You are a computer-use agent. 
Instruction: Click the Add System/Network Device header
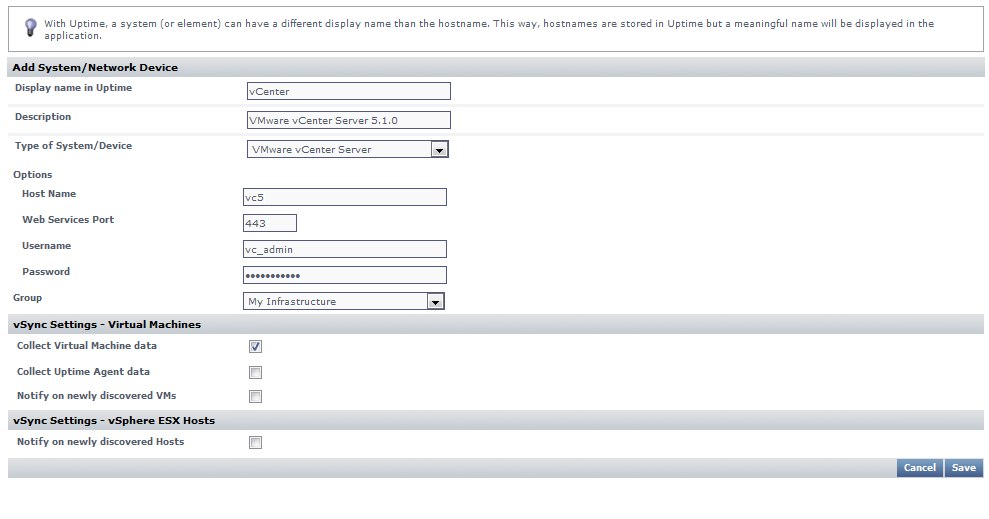point(95,68)
